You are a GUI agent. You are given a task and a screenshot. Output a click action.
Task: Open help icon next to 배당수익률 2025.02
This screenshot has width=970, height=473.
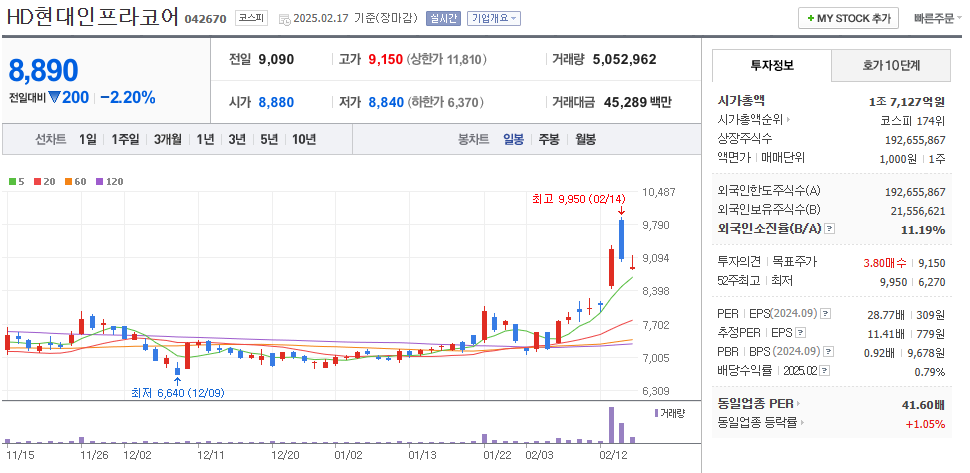[x=825, y=371]
